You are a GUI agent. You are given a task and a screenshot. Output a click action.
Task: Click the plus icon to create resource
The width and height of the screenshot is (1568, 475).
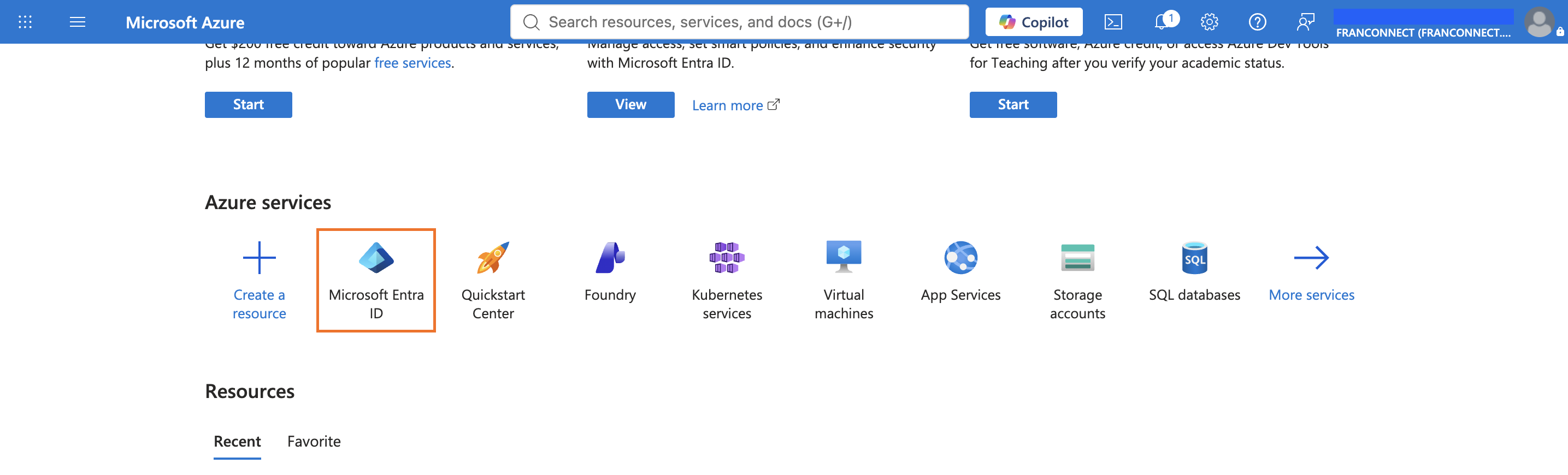[260, 258]
